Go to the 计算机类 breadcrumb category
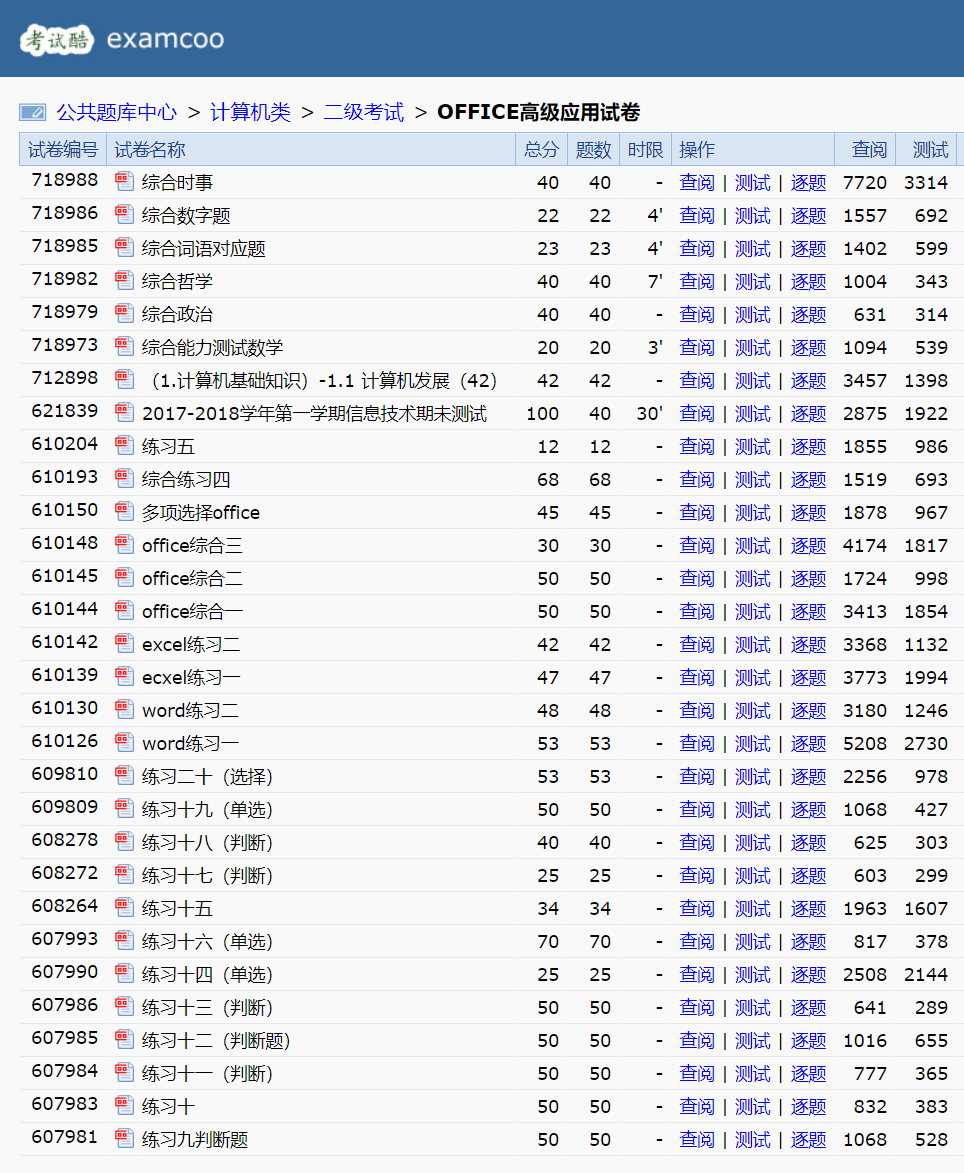Screen dimensions: 964x1173 pyautogui.click(x=251, y=112)
